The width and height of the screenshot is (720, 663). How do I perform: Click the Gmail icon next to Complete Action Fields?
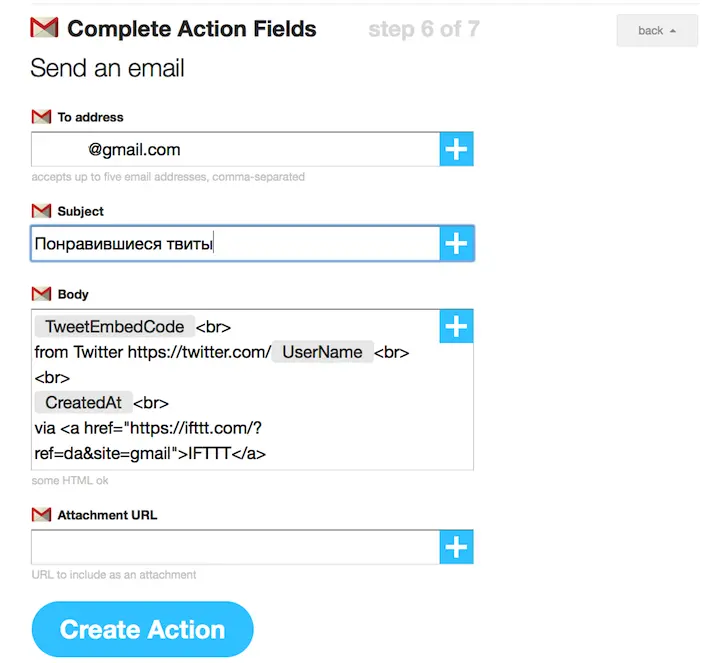point(44,28)
